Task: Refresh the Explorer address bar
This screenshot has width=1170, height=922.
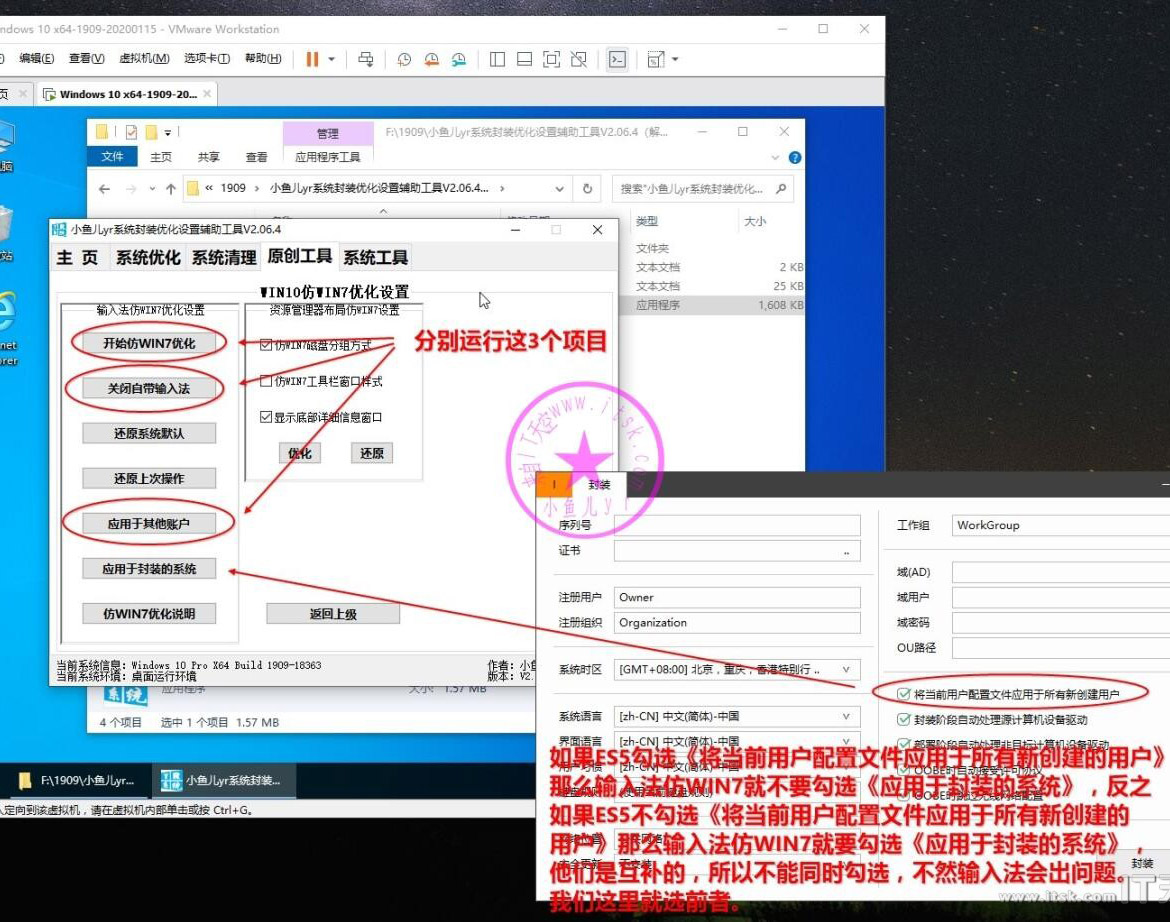Action: (x=587, y=189)
